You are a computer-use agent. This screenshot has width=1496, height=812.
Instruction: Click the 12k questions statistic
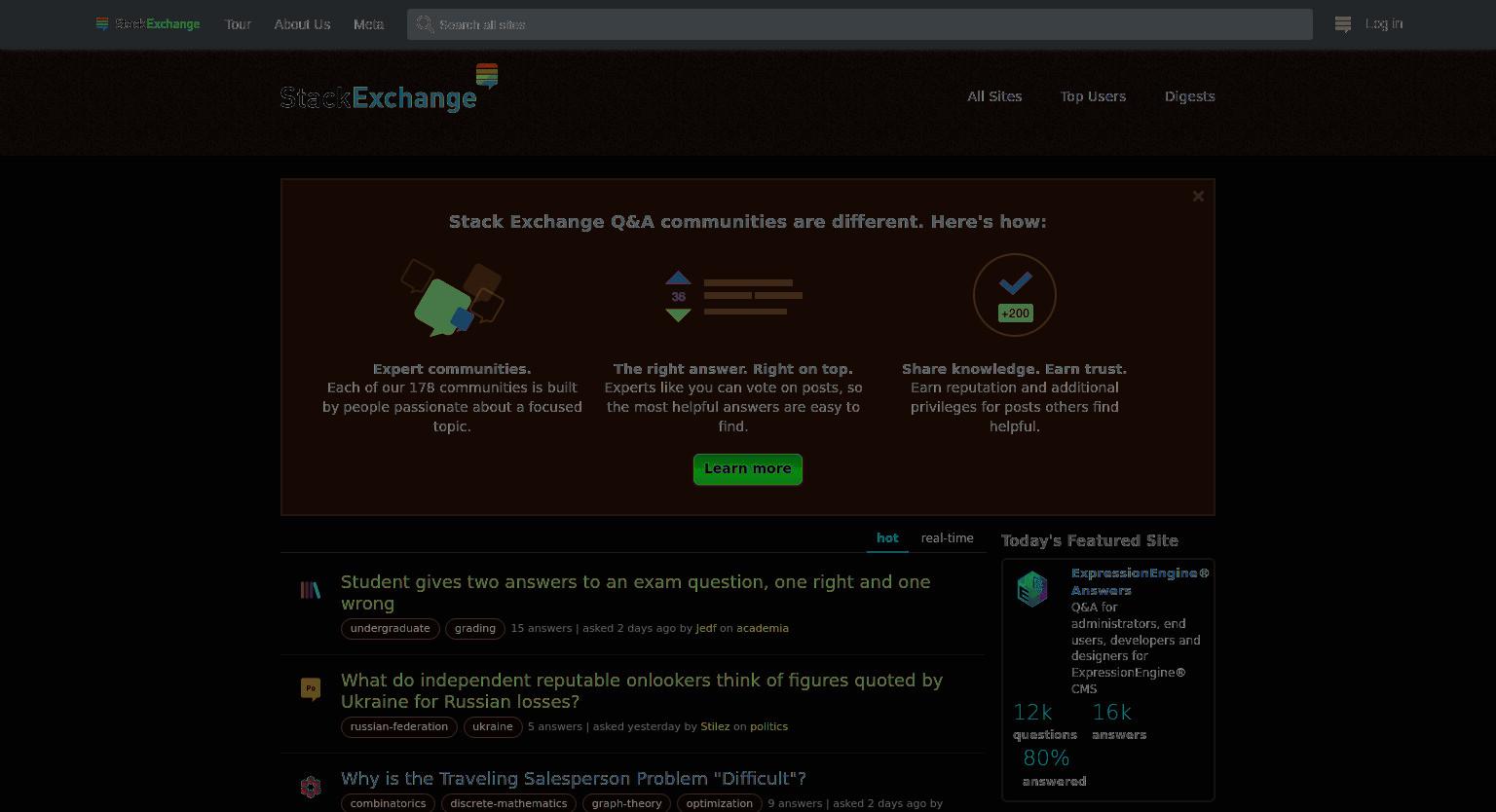click(x=1044, y=721)
